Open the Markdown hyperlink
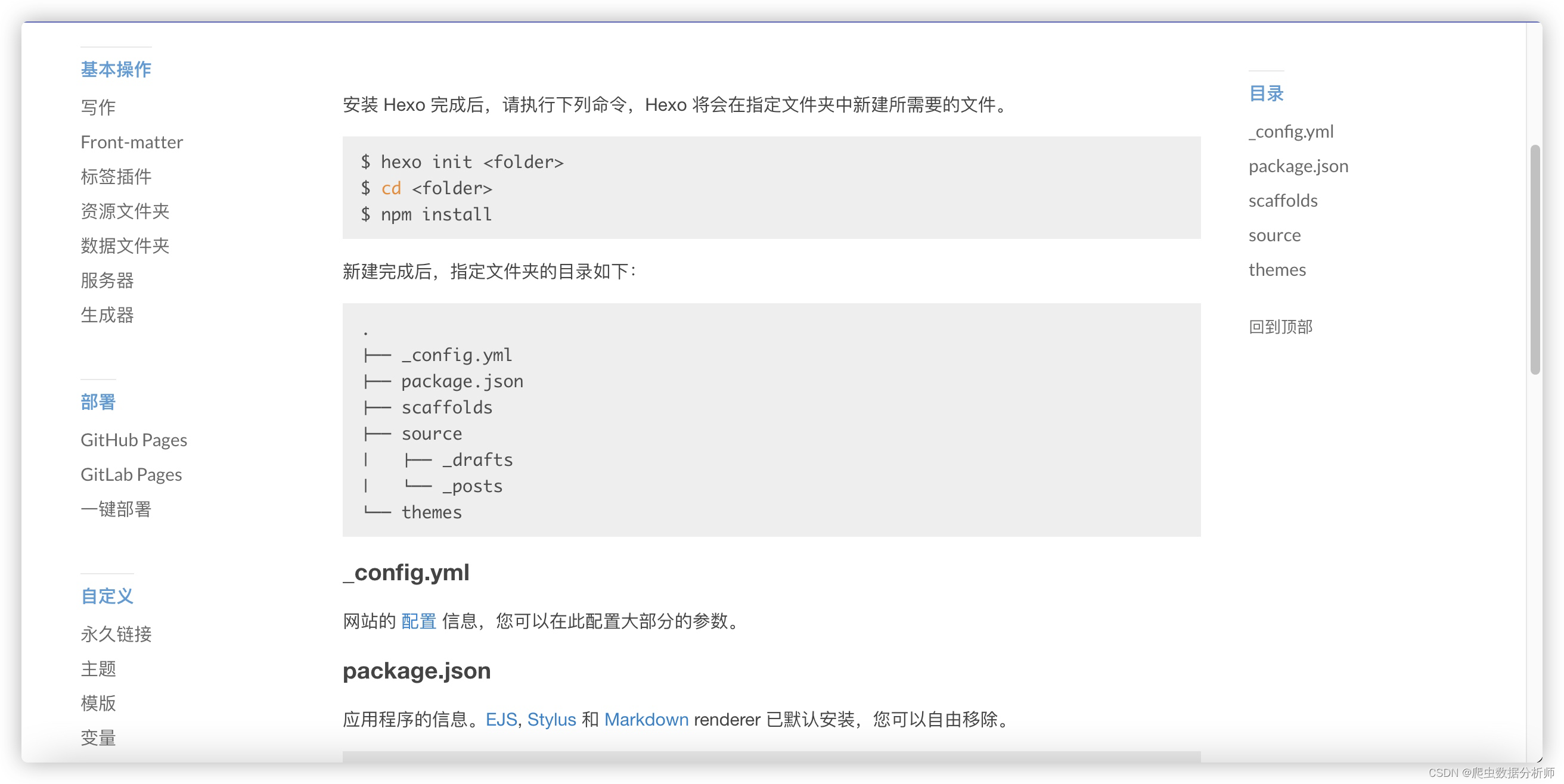 point(646,719)
